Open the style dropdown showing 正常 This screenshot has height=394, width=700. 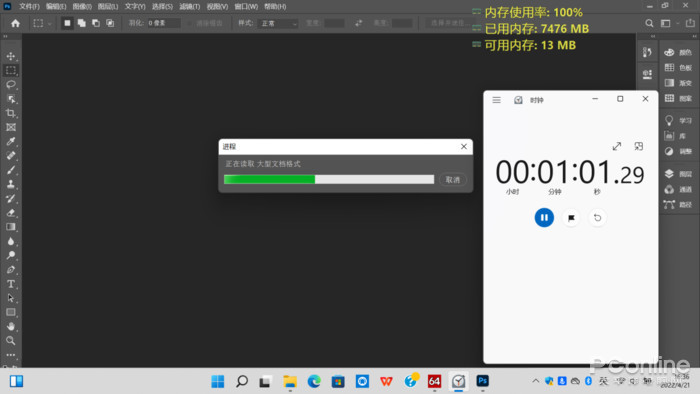278,23
